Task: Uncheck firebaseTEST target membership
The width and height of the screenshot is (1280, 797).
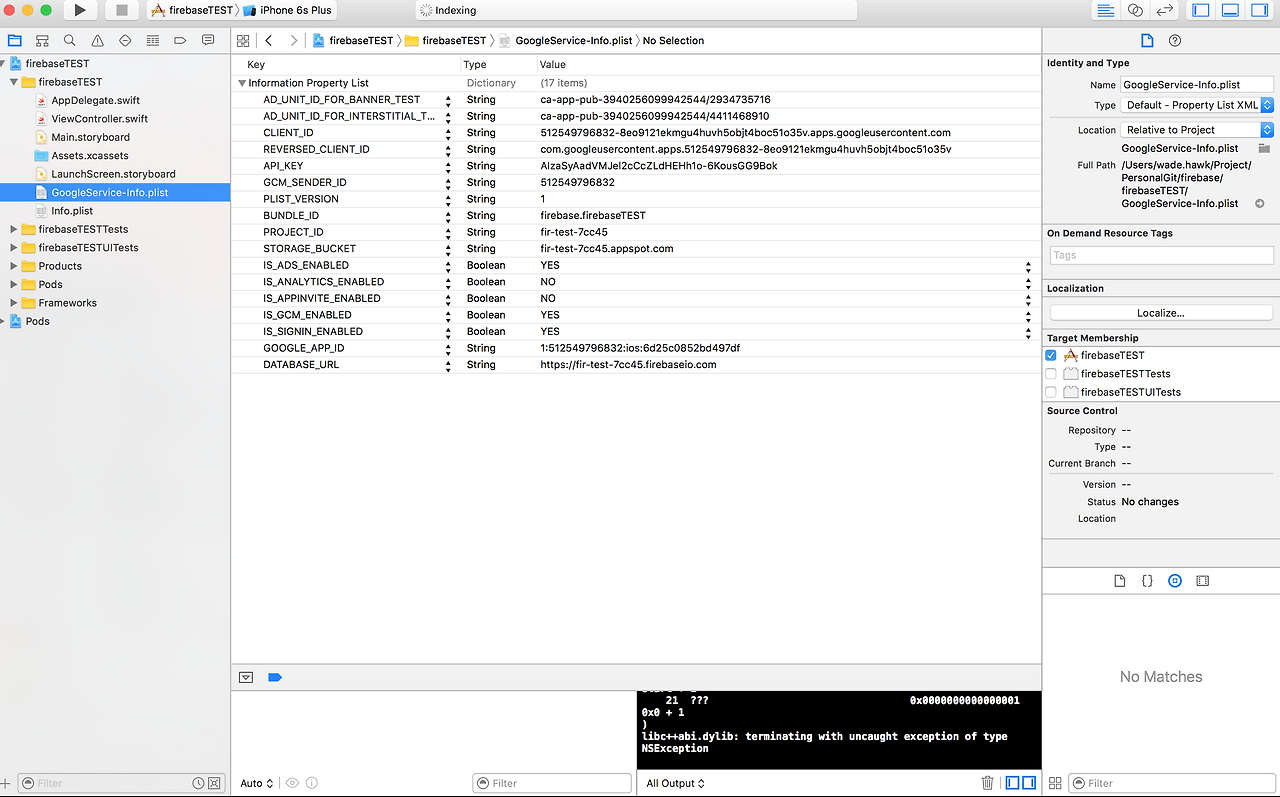Action: tap(1051, 355)
